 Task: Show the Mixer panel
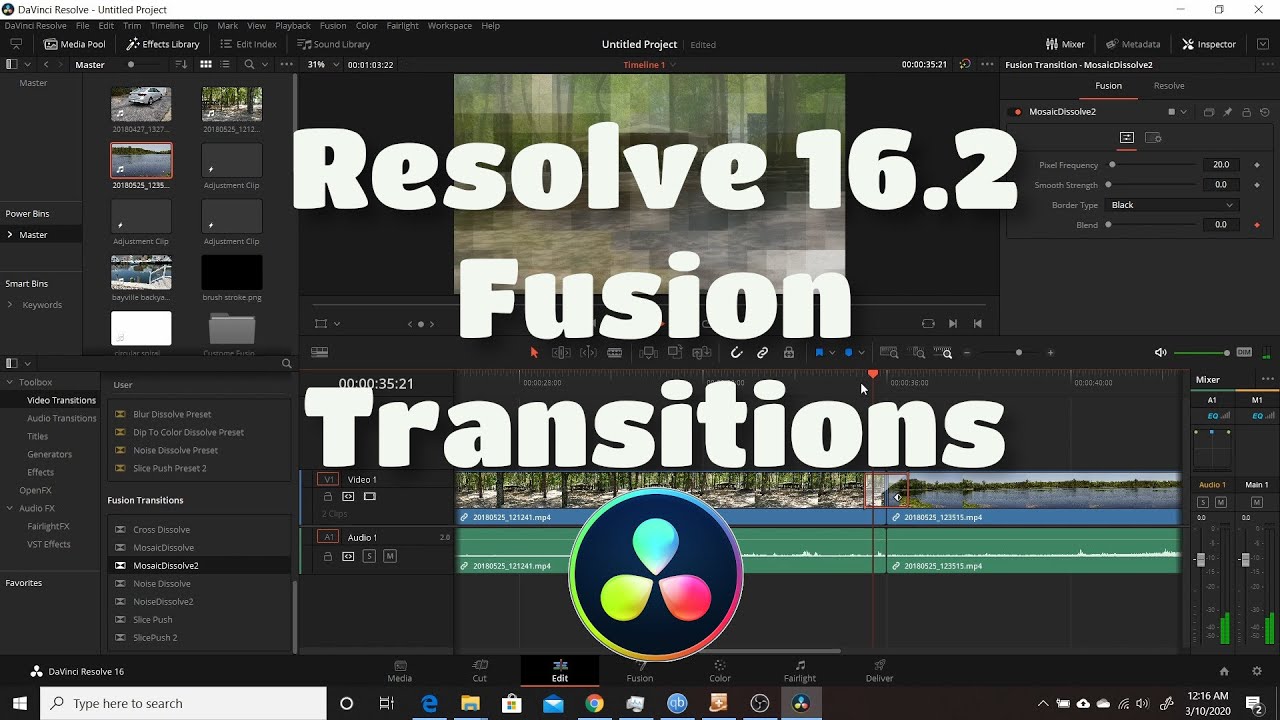[1065, 44]
